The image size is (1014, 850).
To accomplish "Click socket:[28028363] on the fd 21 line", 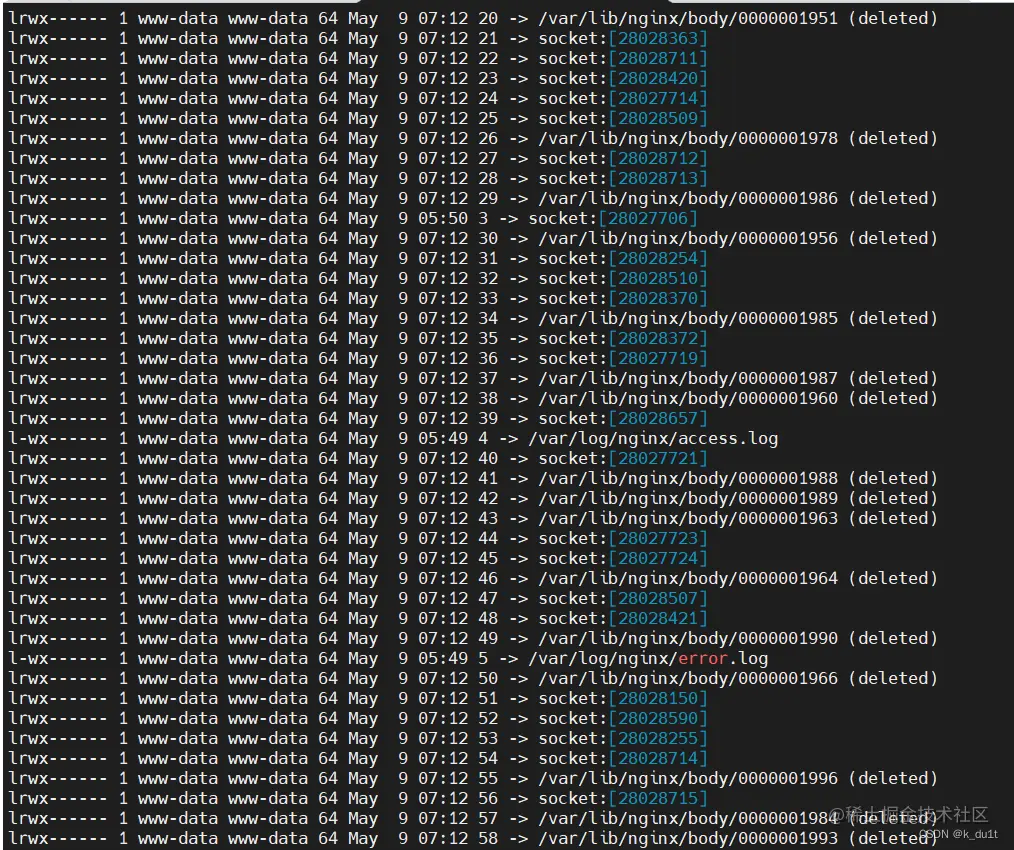I will (x=623, y=39).
